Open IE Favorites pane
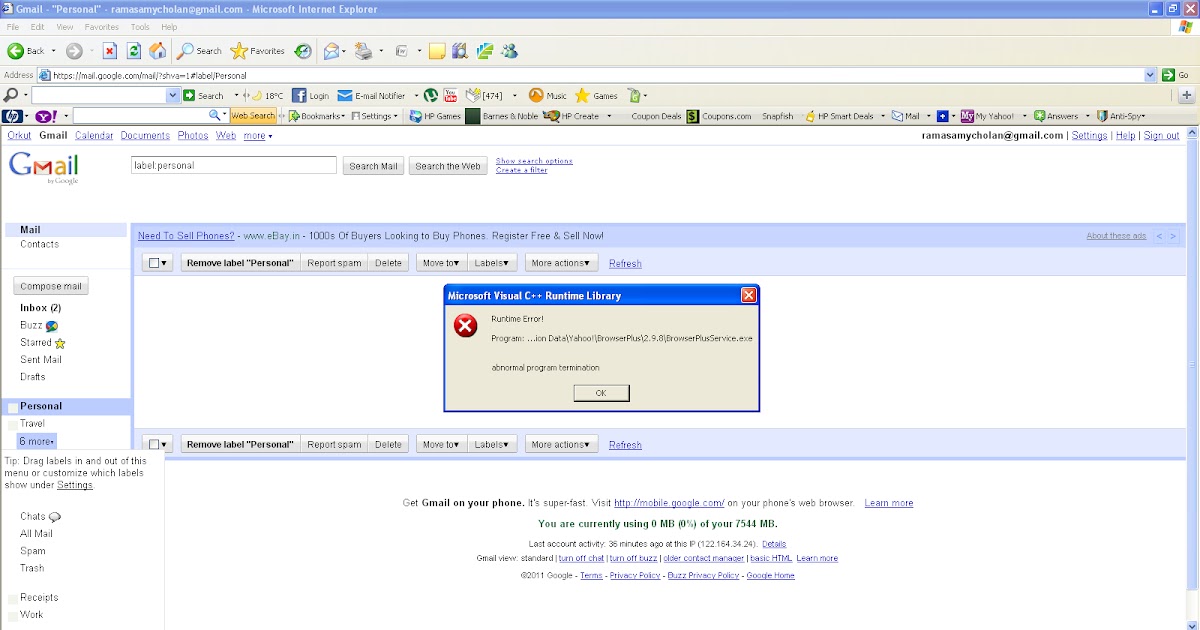The width and height of the screenshot is (1200, 630). point(258,51)
